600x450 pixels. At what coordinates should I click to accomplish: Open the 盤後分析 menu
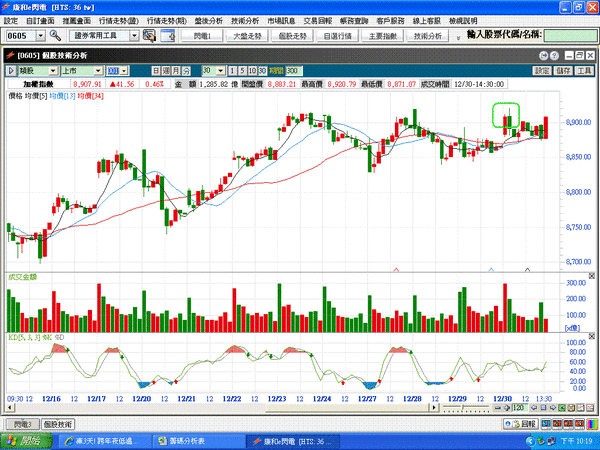(x=209, y=21)
